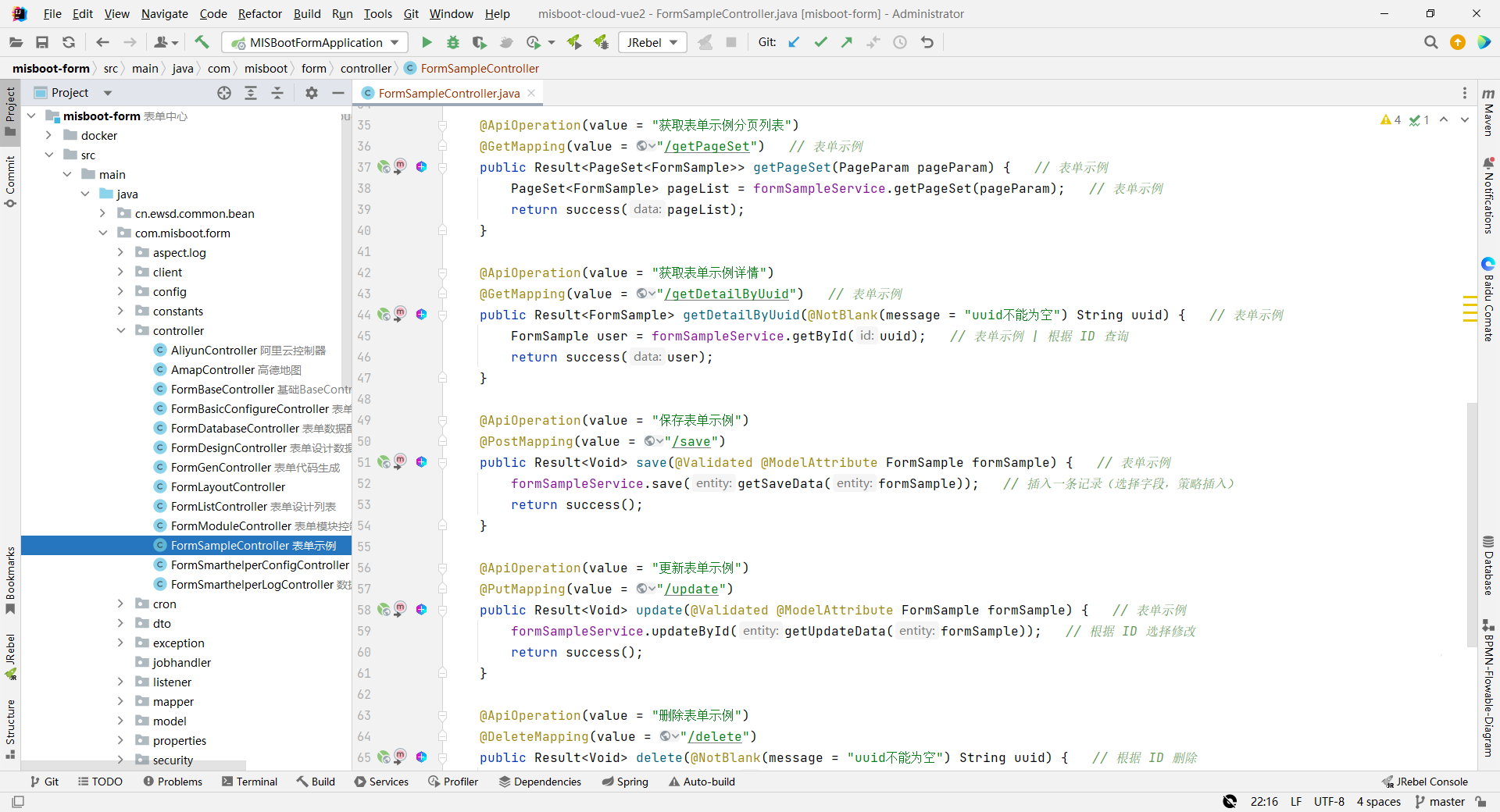Select FormGenController in project tree
This screenshot has height=812, width=1500.
tap(221, 467)
